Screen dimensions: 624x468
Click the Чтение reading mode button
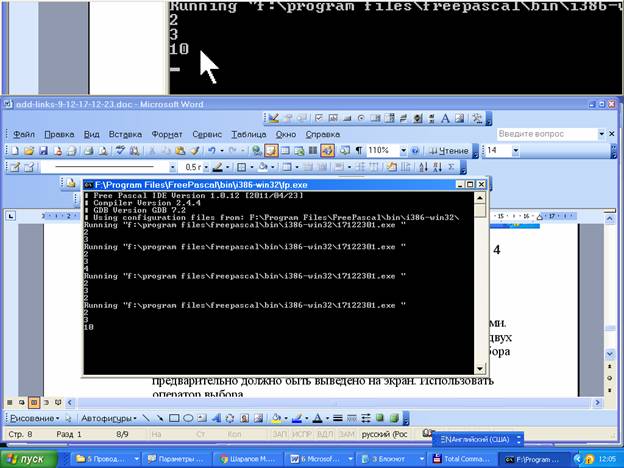point(450,151)
